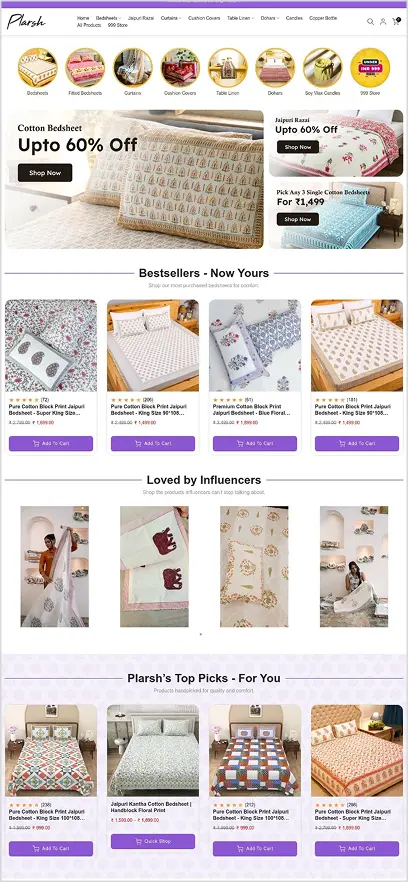Click Quick Shop for Jaipuri Kantha Bedsheet

click(153, 842)
